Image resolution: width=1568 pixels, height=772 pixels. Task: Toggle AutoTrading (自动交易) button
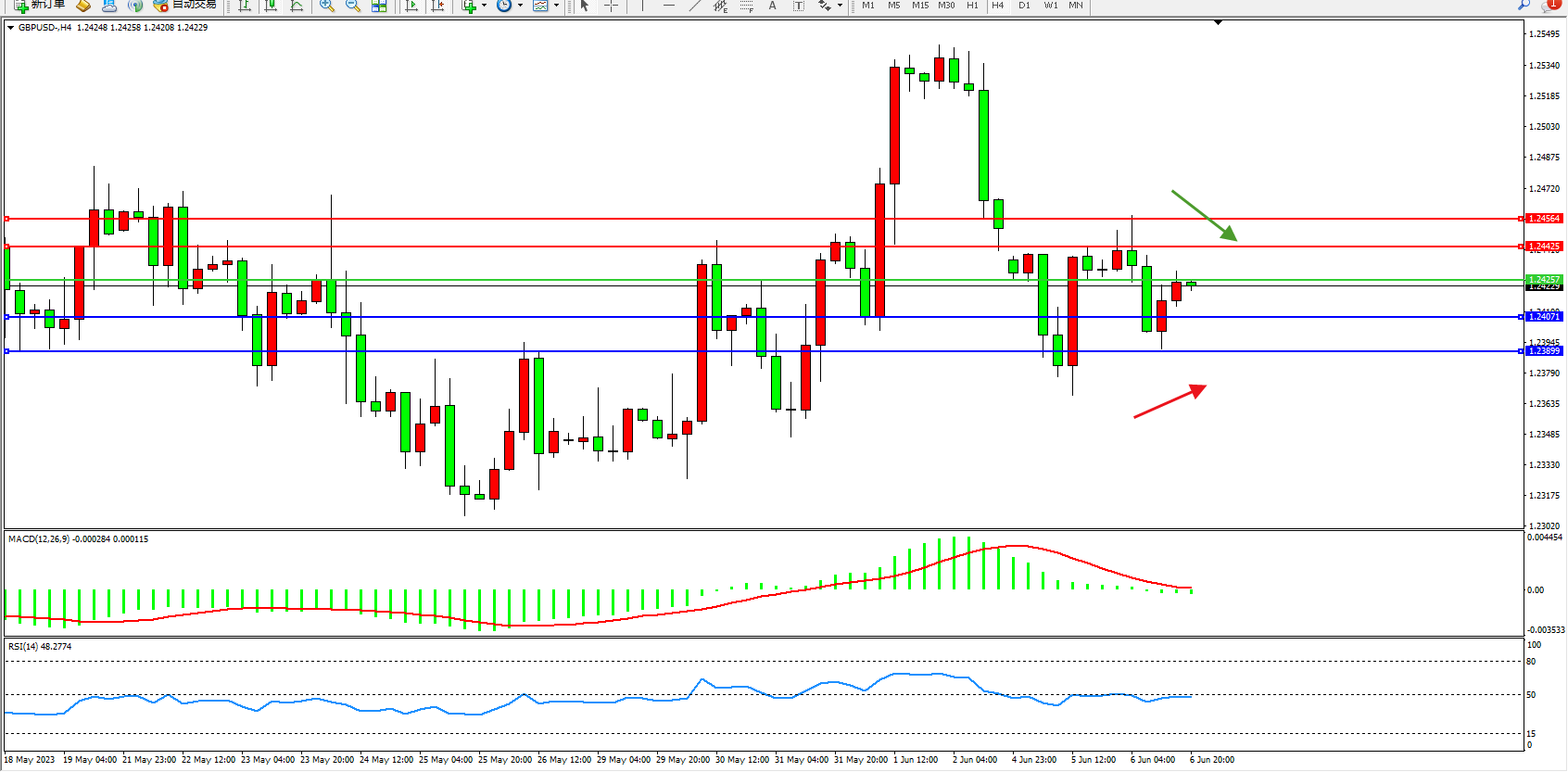pos(185,5)
